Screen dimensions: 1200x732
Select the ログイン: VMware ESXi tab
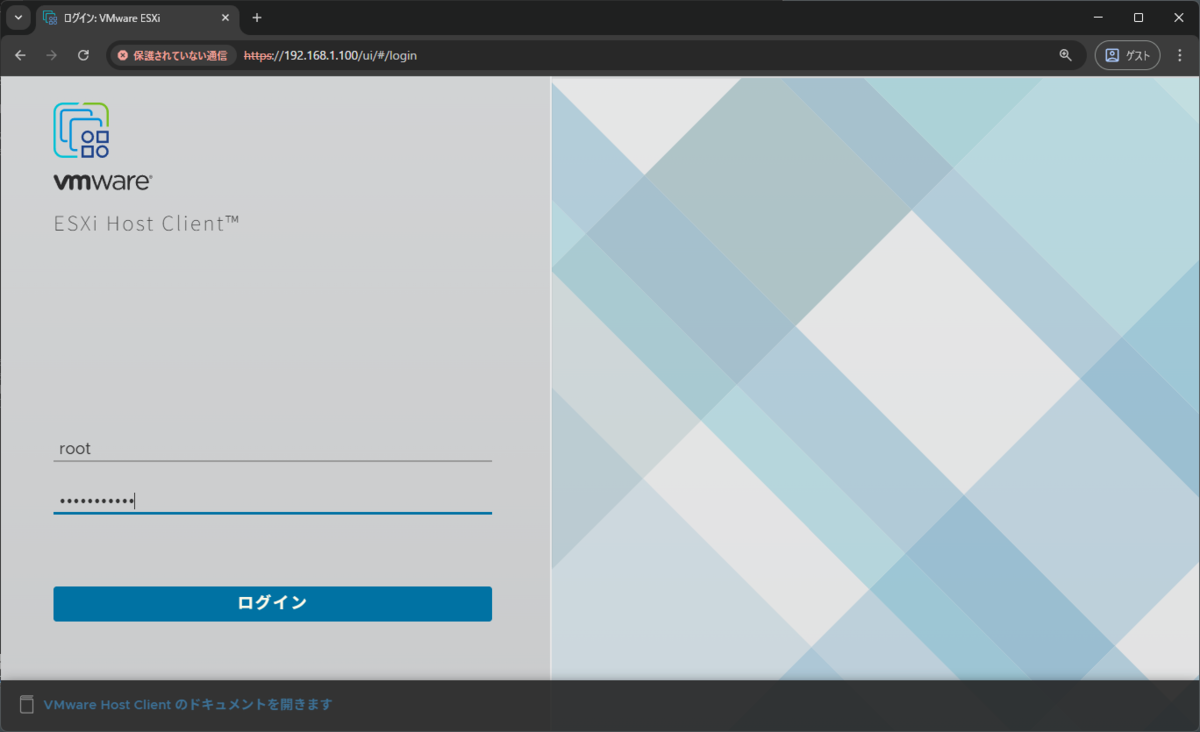pyautogui.click(x=138, y=17)
